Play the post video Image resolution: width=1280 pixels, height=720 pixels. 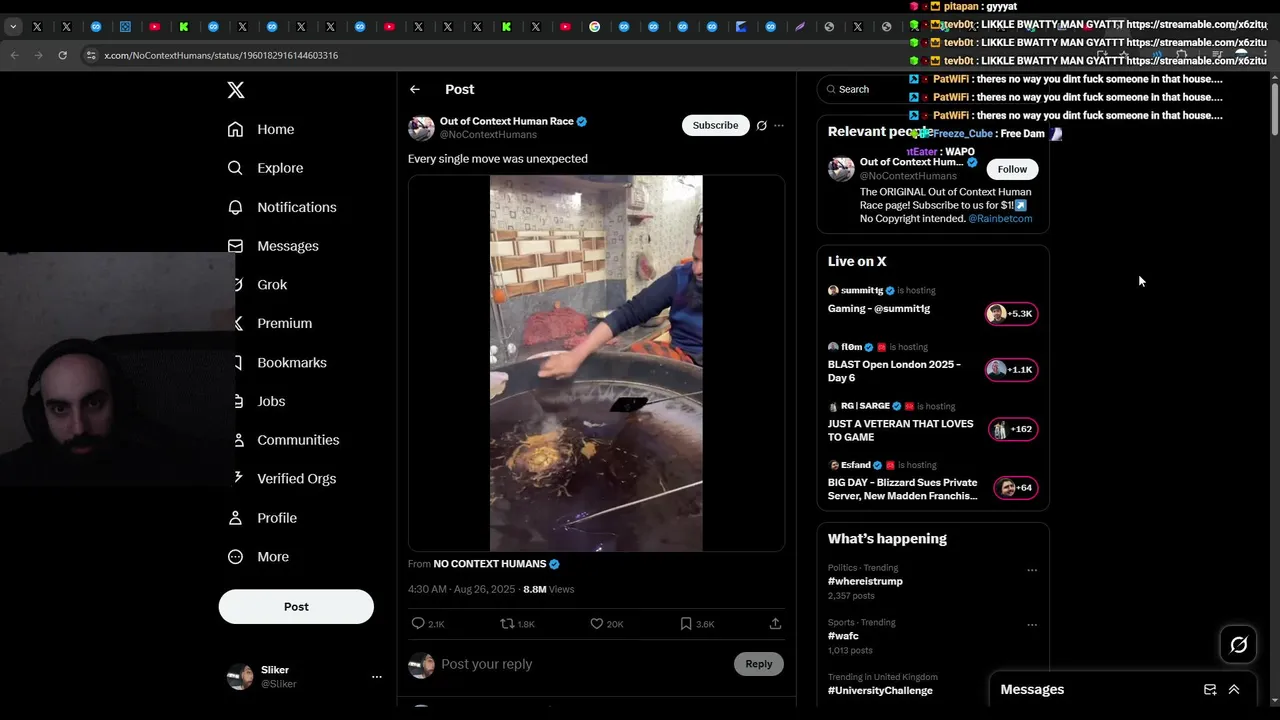pos(596,363)
